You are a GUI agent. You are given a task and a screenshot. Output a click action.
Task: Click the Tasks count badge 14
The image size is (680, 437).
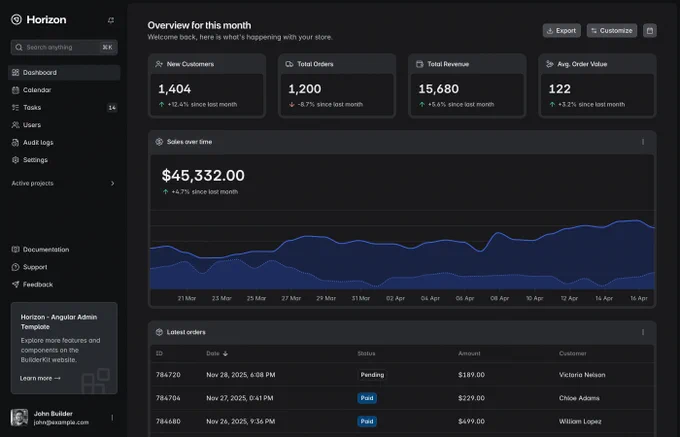112,108
